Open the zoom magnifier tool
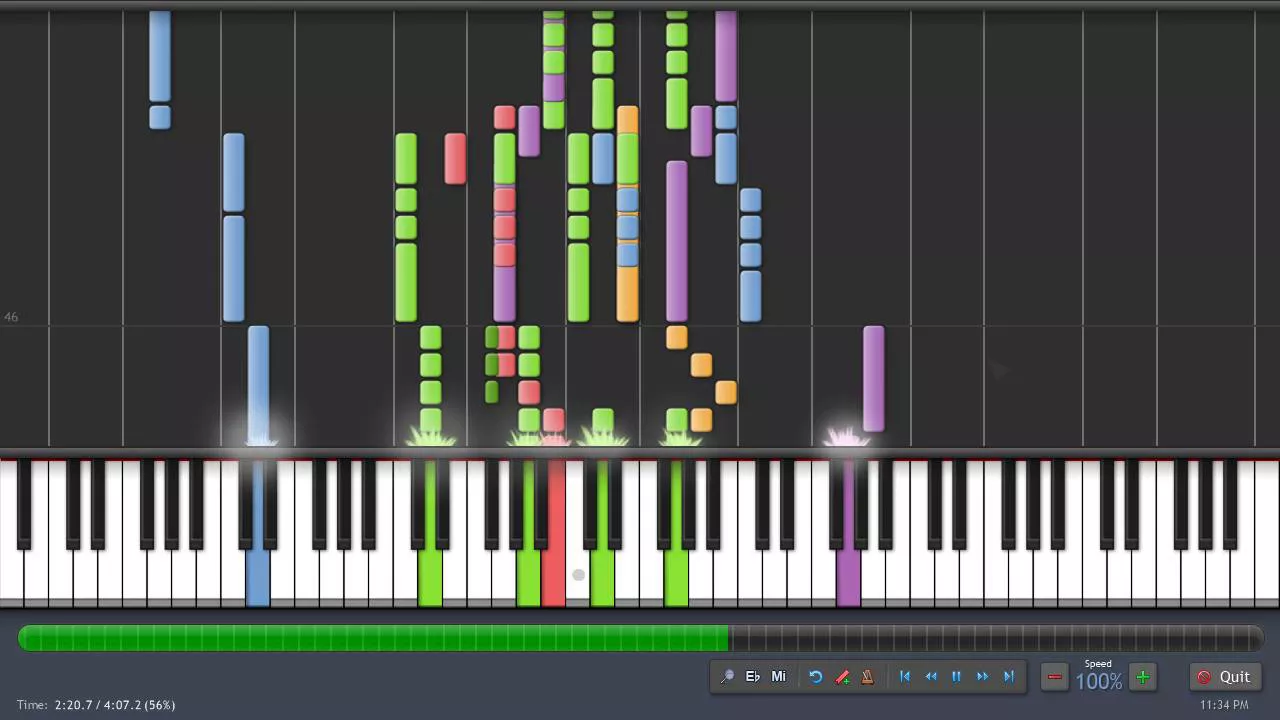The image size is (1280, 720). coord(727,677)
